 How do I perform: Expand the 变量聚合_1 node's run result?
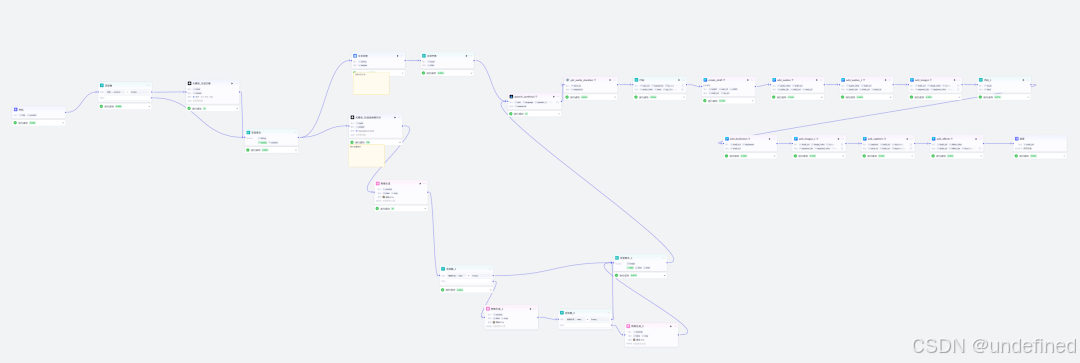coord(664,275)
